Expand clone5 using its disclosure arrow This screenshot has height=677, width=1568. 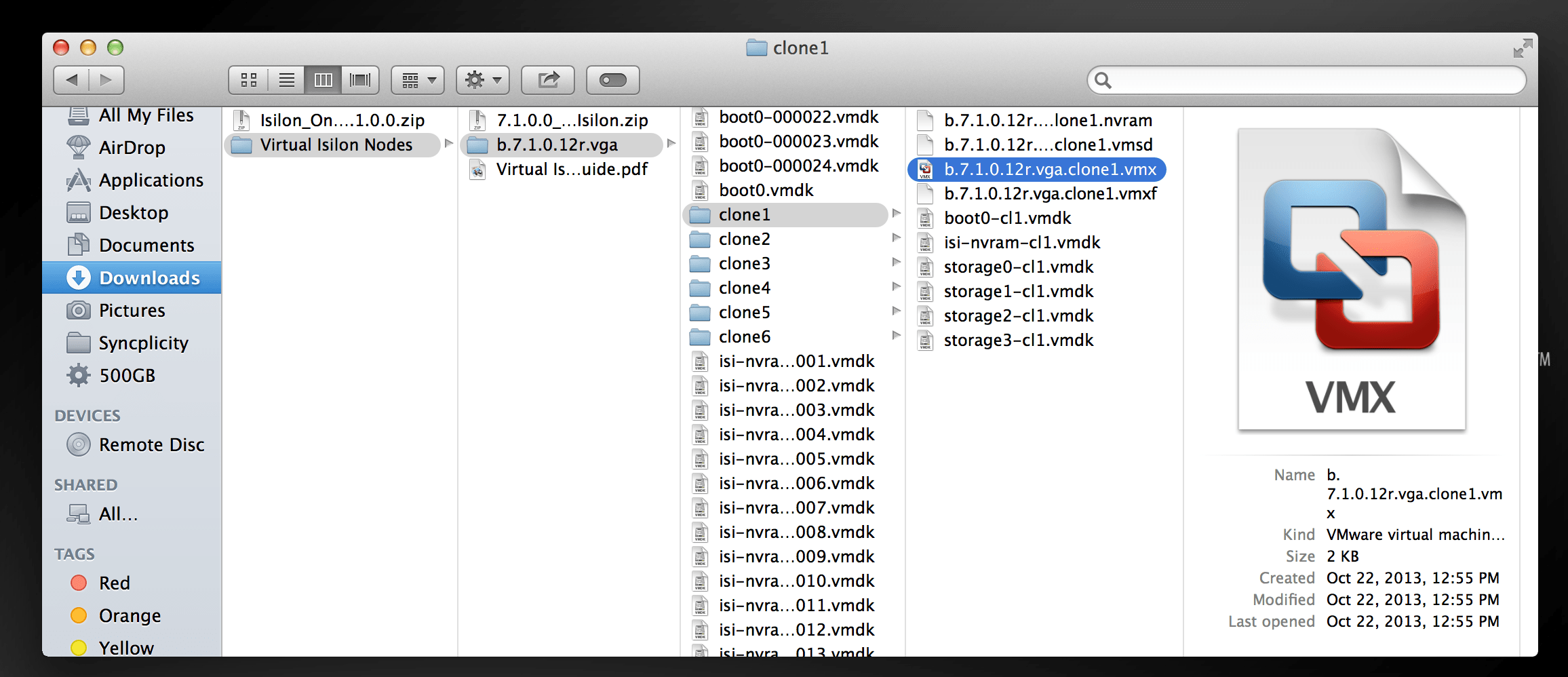[897, 311]
